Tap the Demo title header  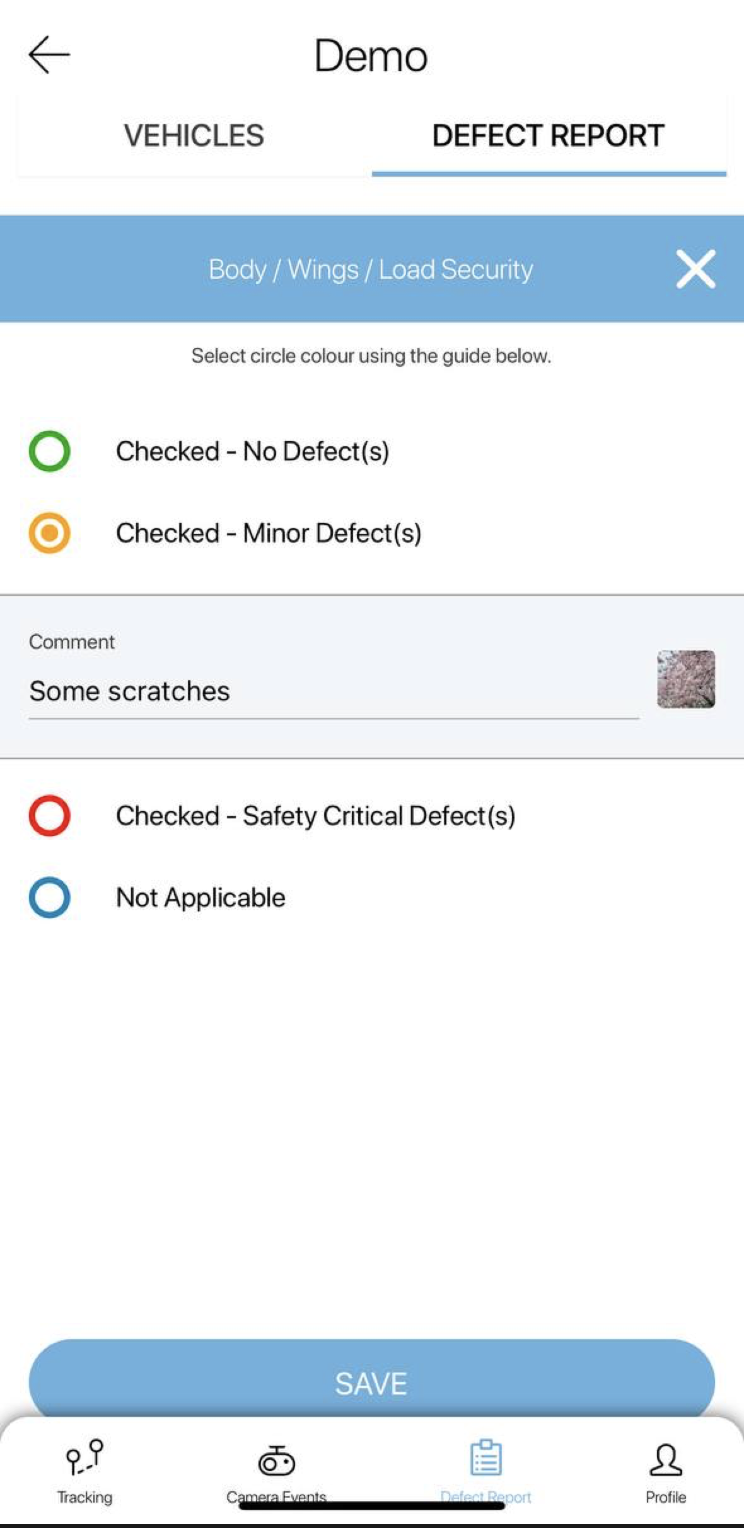click(372, 55)
